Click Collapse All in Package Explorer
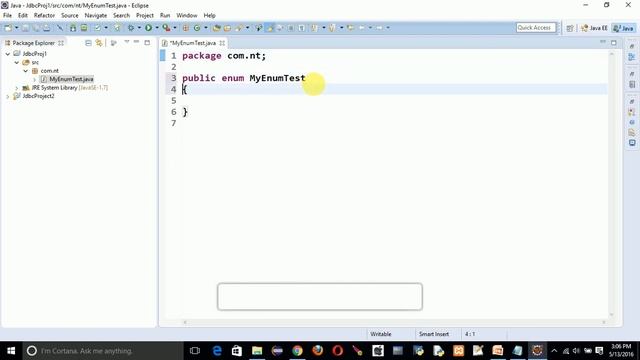 pyautogui.click(x=88, y=43)
